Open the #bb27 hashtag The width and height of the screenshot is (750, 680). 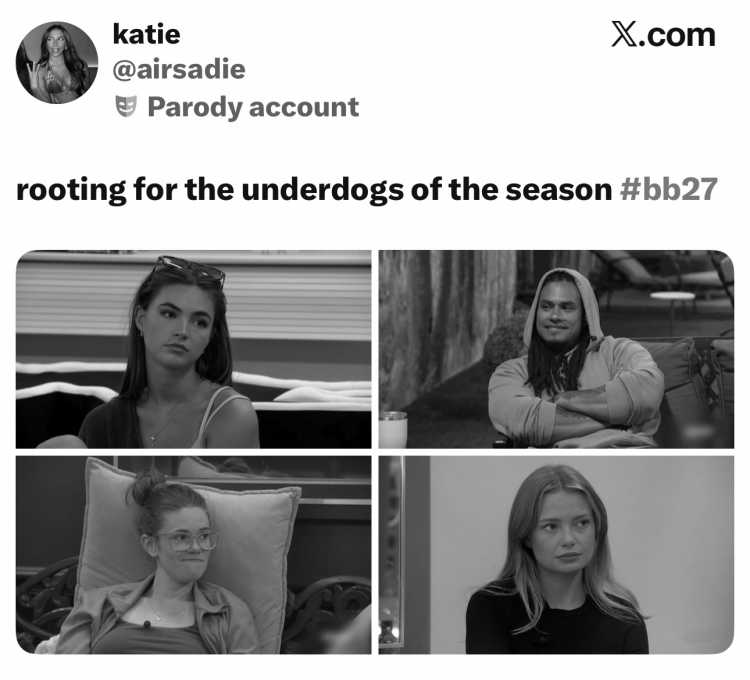(668, 189)
